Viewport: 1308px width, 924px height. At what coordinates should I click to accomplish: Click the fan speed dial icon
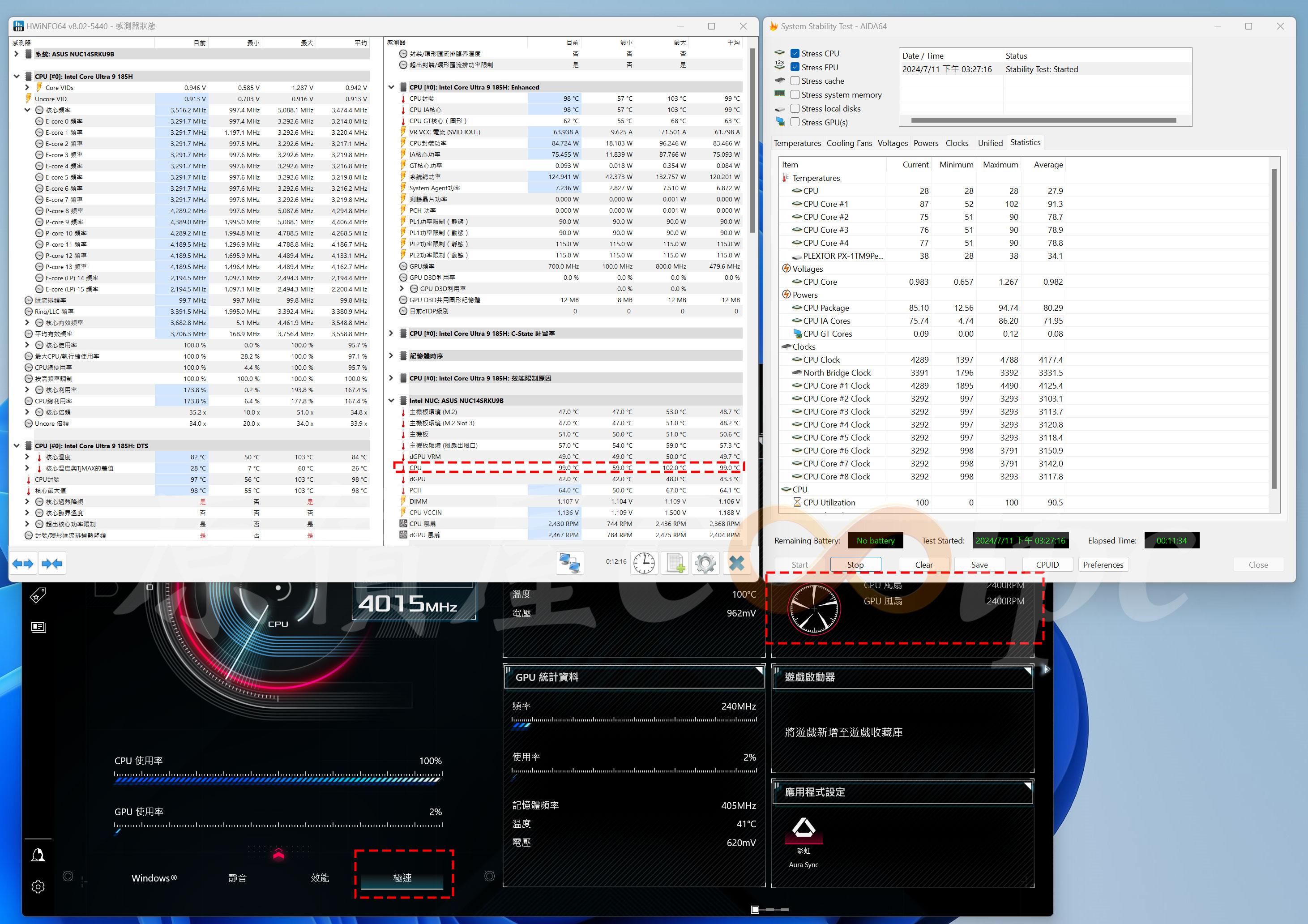(x=813, y=609)
